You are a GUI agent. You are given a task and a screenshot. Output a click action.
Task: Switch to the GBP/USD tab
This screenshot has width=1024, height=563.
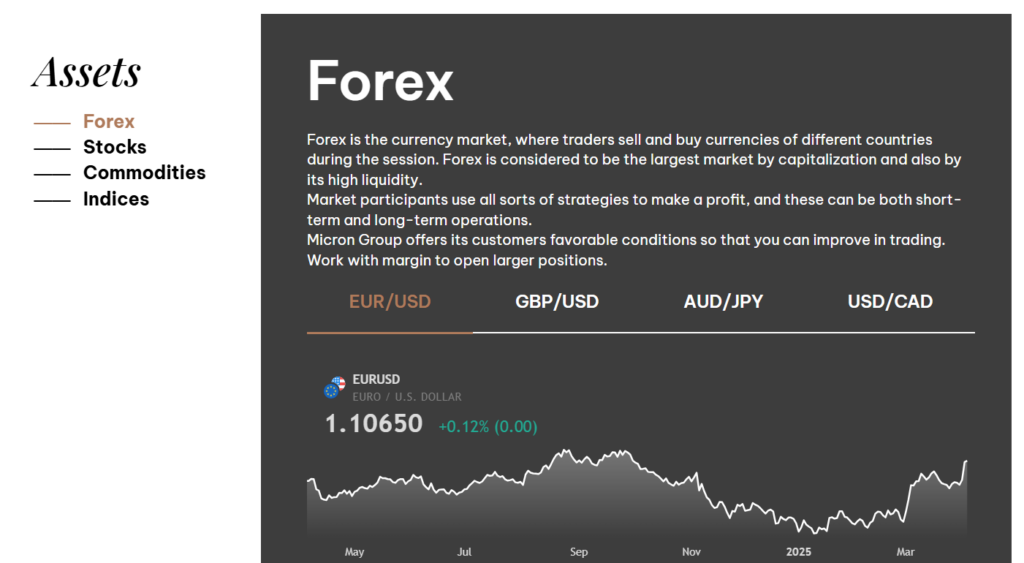click(557, 301)
